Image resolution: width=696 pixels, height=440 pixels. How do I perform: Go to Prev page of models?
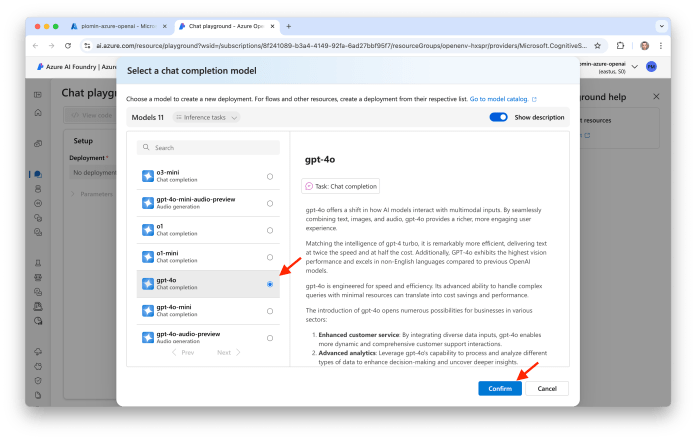[183, 353]
